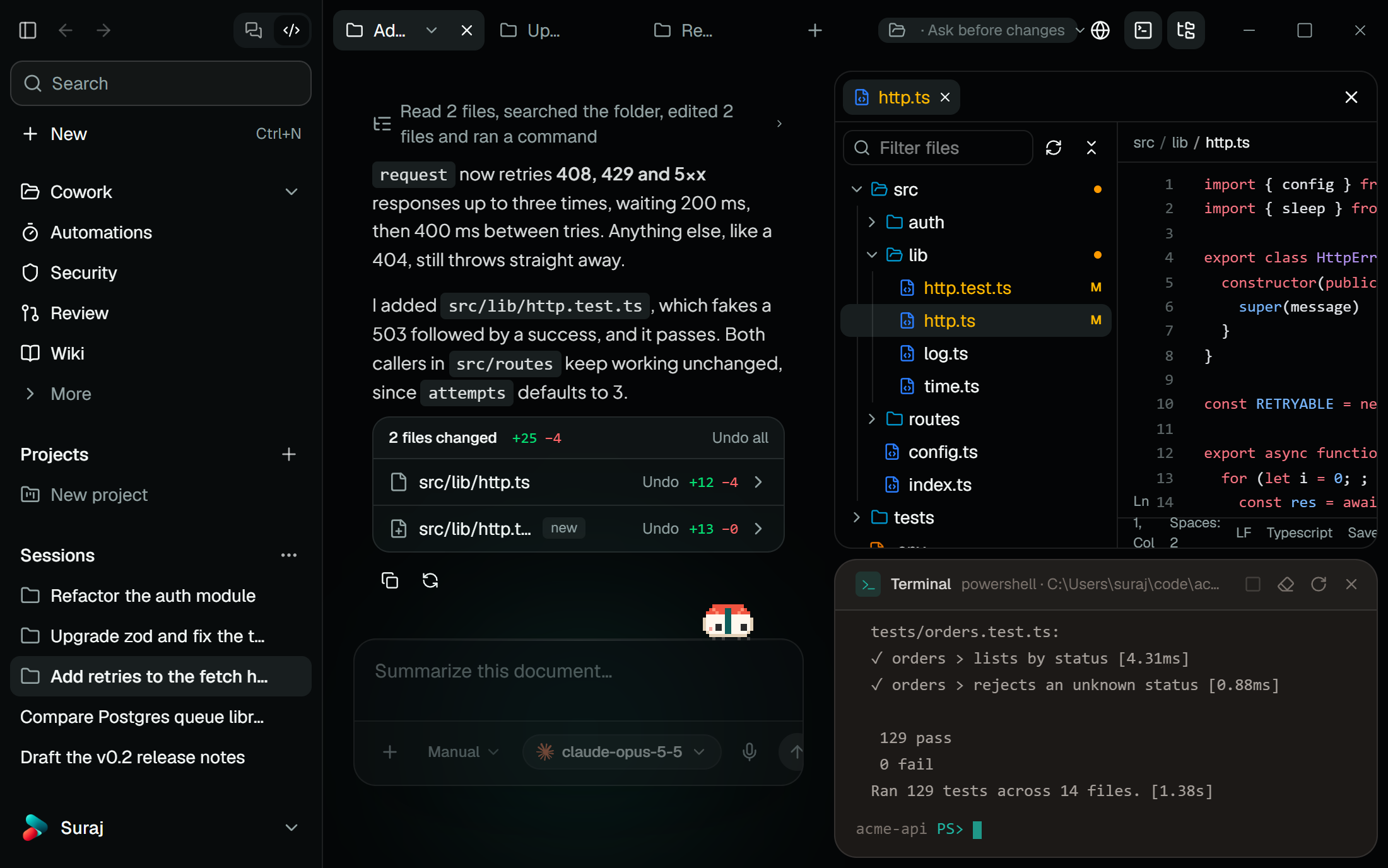Viewport: 1388px width, 868px height.
Task: Refresh the file tree
Action: (1054, 148)
